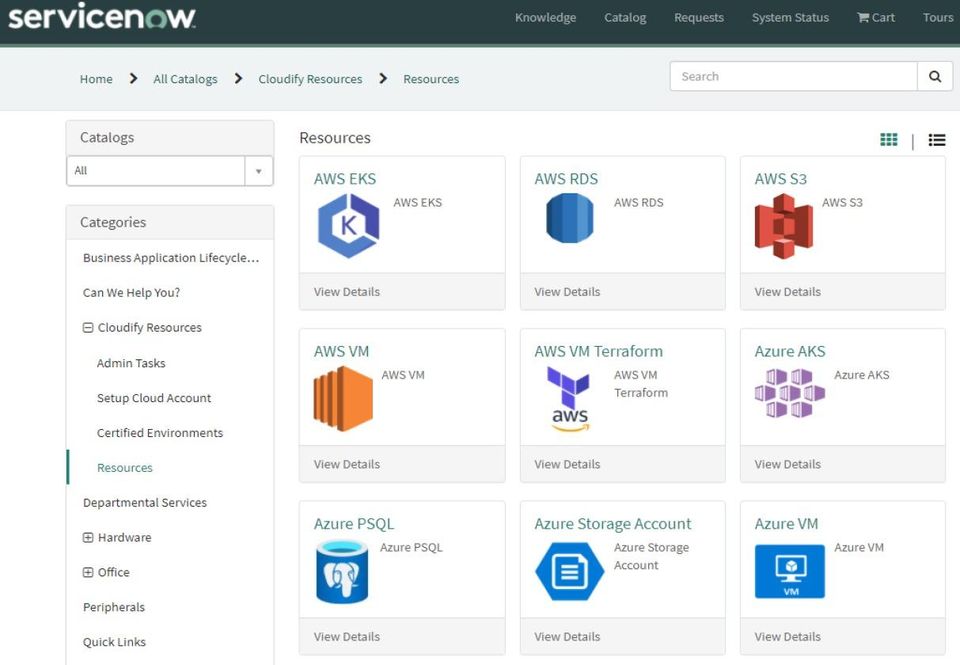Open the AWS VM title link
Screen dimensions: 960x665
(x=342, y=352)
